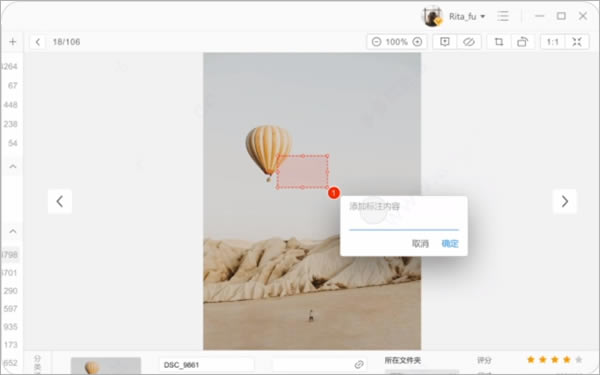Screen dimensions: 600x375
Task: Toggle annotation visibility eye icon
Action: (469, 42)
